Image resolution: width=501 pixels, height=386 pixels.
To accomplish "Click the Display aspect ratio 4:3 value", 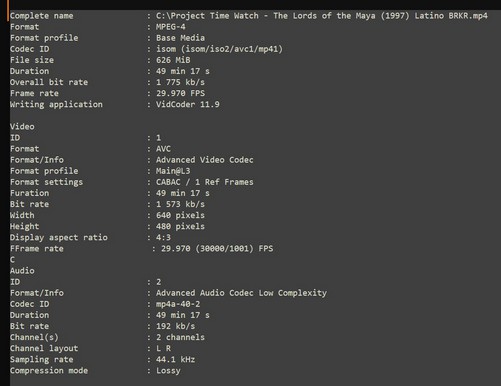I will coord(163,237).
